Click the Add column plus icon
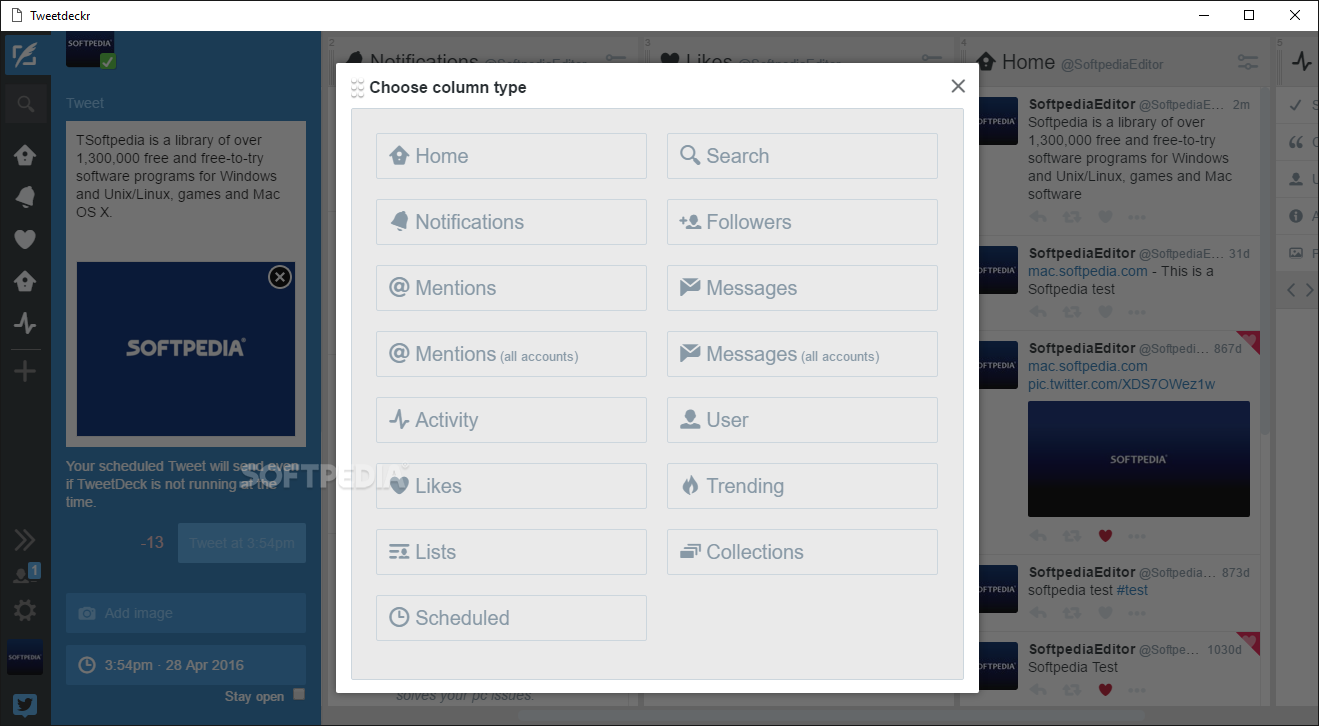The image size is (1319, 726). 25,372
